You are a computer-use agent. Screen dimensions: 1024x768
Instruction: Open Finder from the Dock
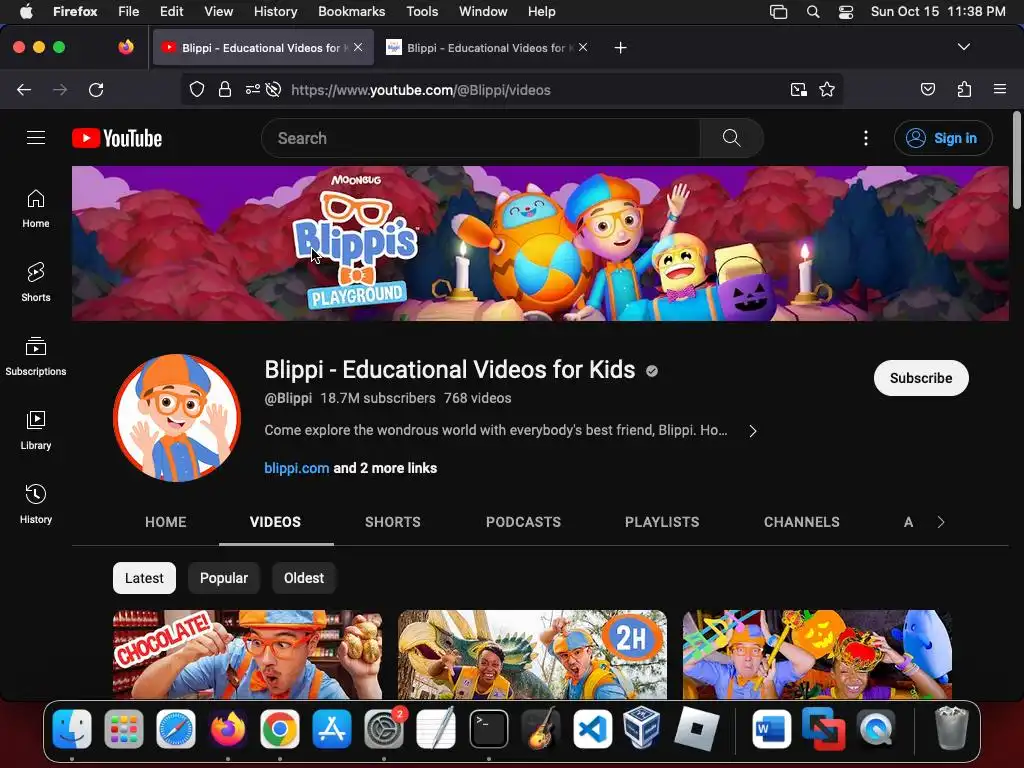click(x=72, y=729)
